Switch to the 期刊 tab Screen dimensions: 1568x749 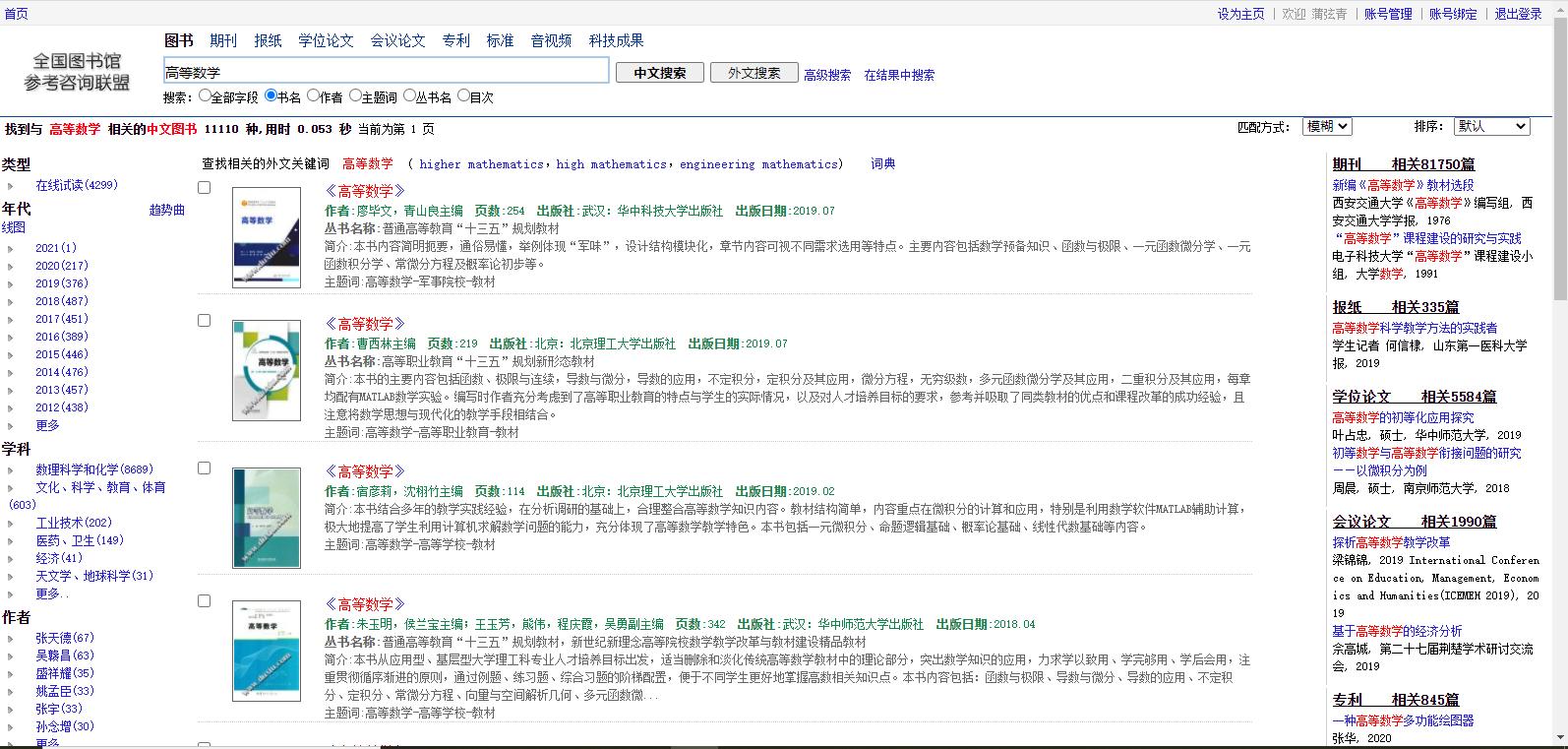click(223, 40)
